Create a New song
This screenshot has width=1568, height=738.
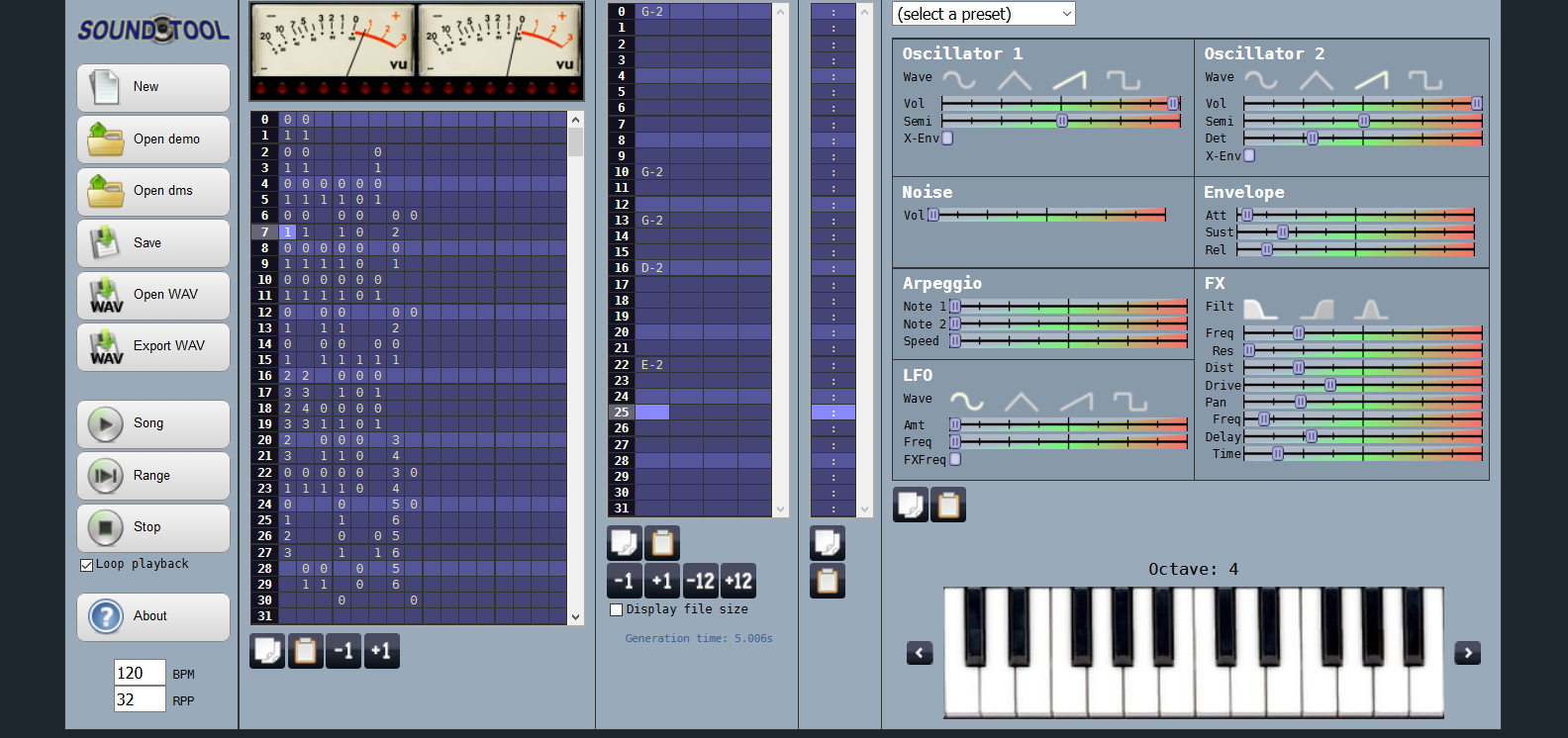coord(153,88)
